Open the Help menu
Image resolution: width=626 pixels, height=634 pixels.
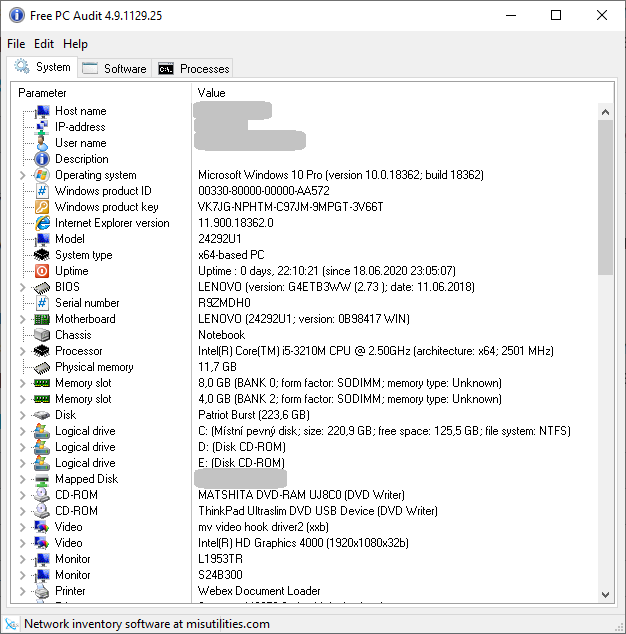pos(75,44)
